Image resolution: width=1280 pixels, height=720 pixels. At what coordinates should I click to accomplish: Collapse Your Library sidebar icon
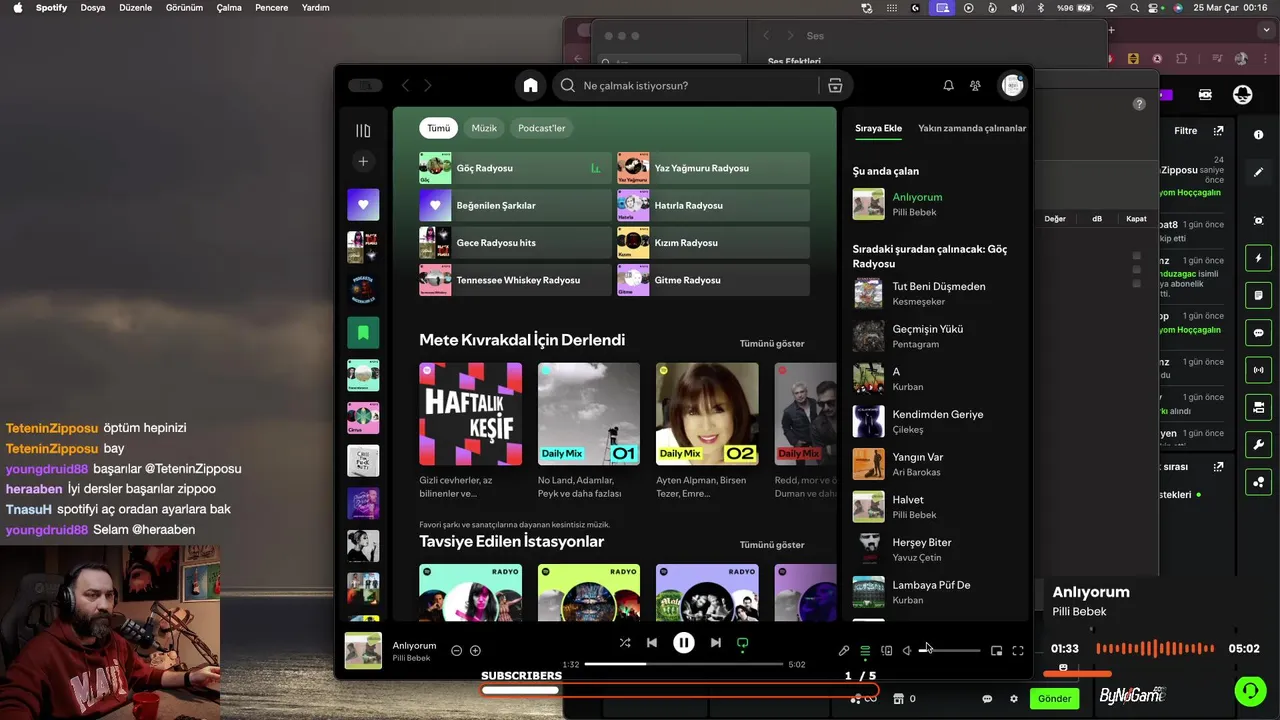click(363, 131)
